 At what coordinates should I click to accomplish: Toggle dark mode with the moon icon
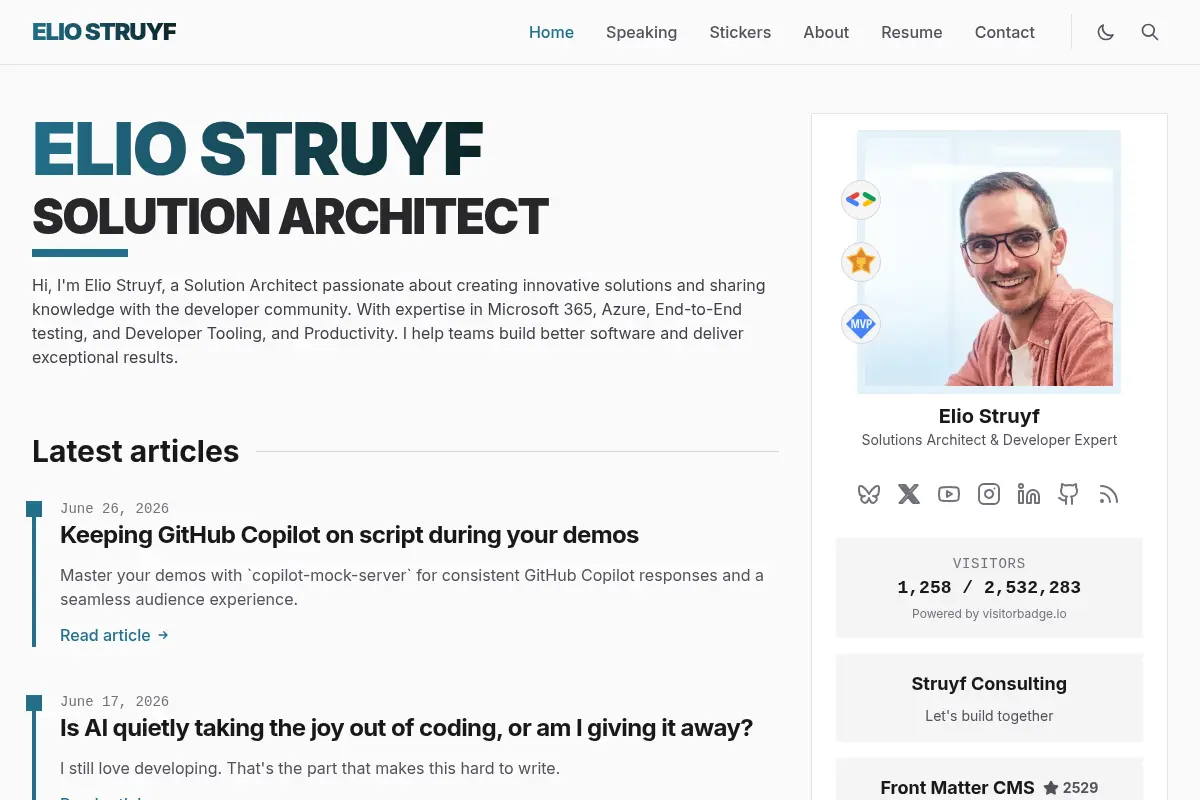pyautogui.click(x=1105, y=32)
